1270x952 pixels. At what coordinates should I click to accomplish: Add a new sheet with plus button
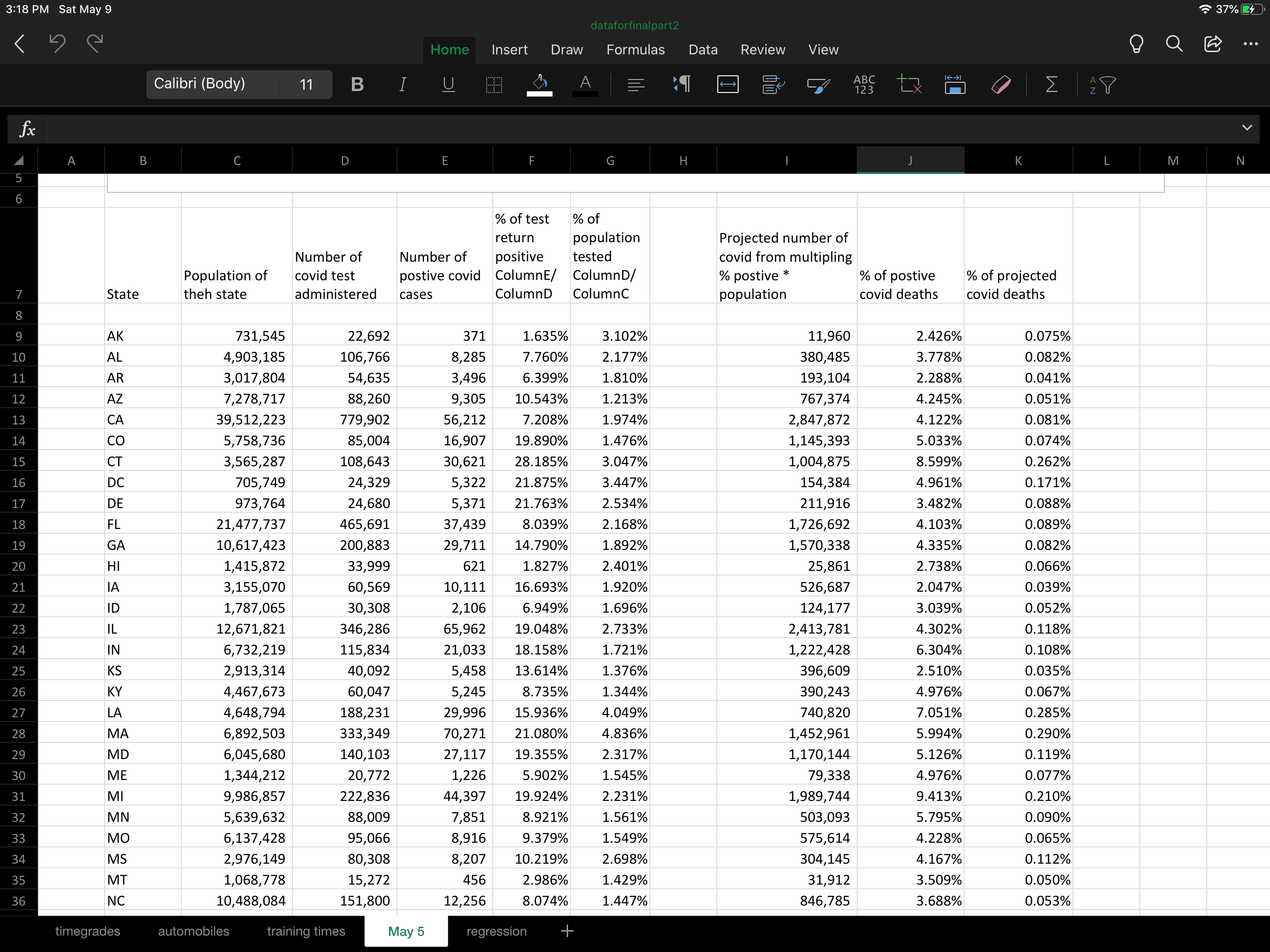(x=567, y=931)
